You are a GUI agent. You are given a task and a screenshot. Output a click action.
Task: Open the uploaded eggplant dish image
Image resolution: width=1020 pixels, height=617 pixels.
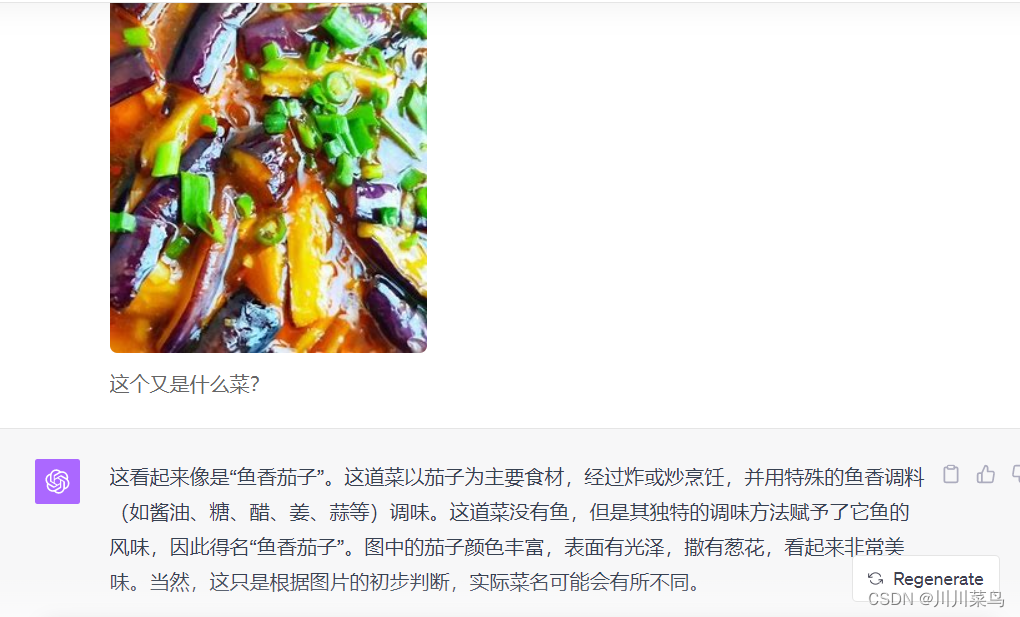pos(268,177)
